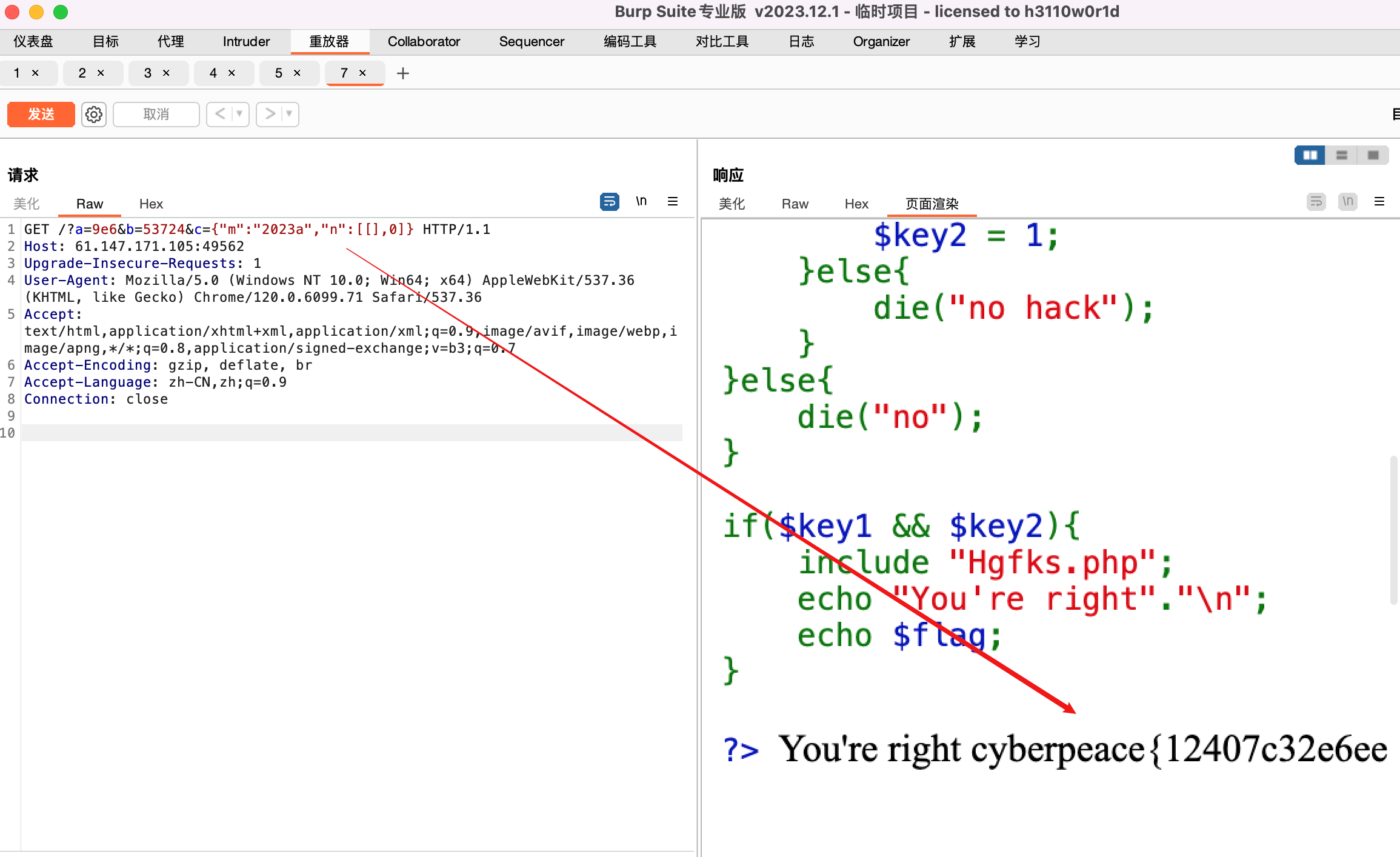The image size is (1400, 857).
Task: Toggle non-printable characters in request editor
Action: click(x=641, y=201)
